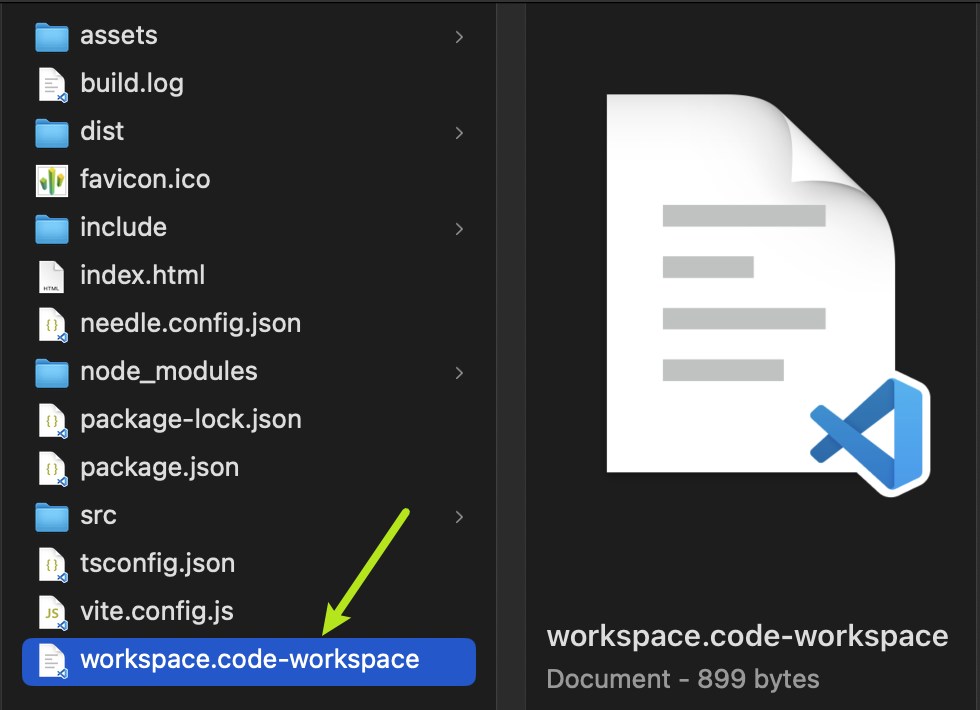The height and width of the screenshot is (710, 980).
Task: Expand the node_modules folder chevron
Action: tap(459, 373)
